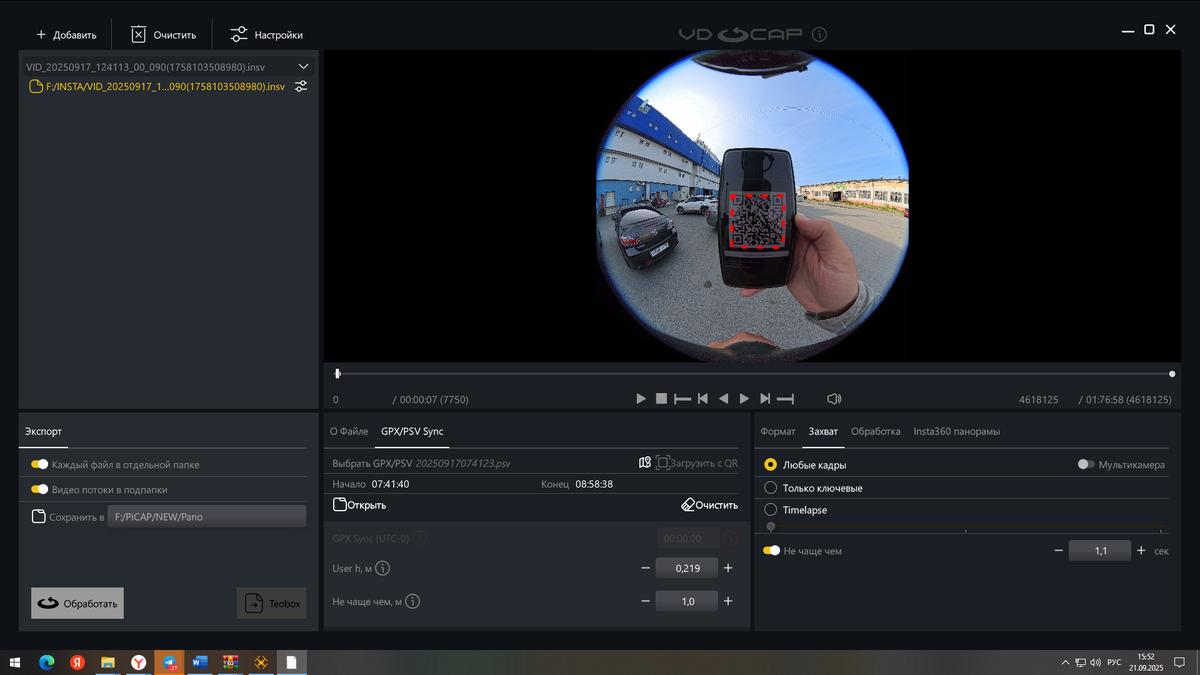Set the start trim marker
1200x675 pixels.
coord(682,399)
